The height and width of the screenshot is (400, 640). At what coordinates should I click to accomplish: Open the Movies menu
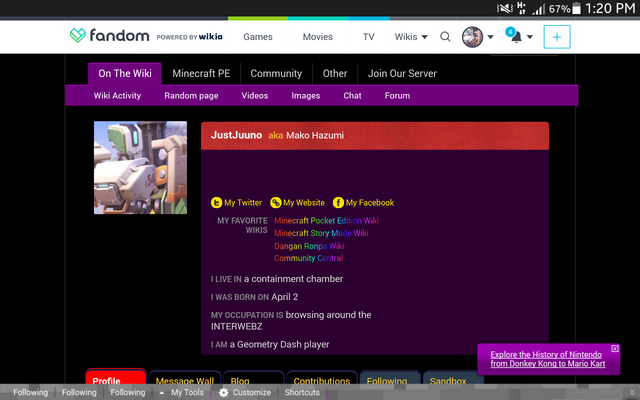coord(318,37)
